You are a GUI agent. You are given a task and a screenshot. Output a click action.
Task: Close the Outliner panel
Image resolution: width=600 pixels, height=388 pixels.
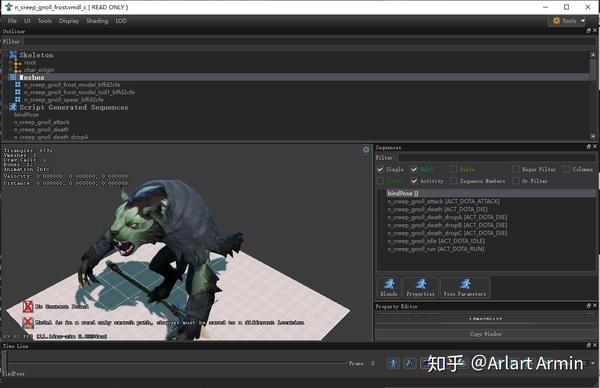click(x=595, y=31)
